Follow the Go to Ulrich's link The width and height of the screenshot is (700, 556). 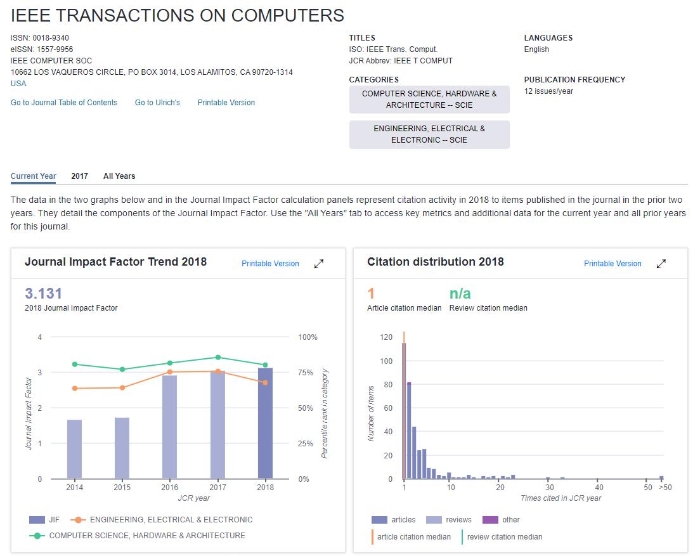[157, 102]
